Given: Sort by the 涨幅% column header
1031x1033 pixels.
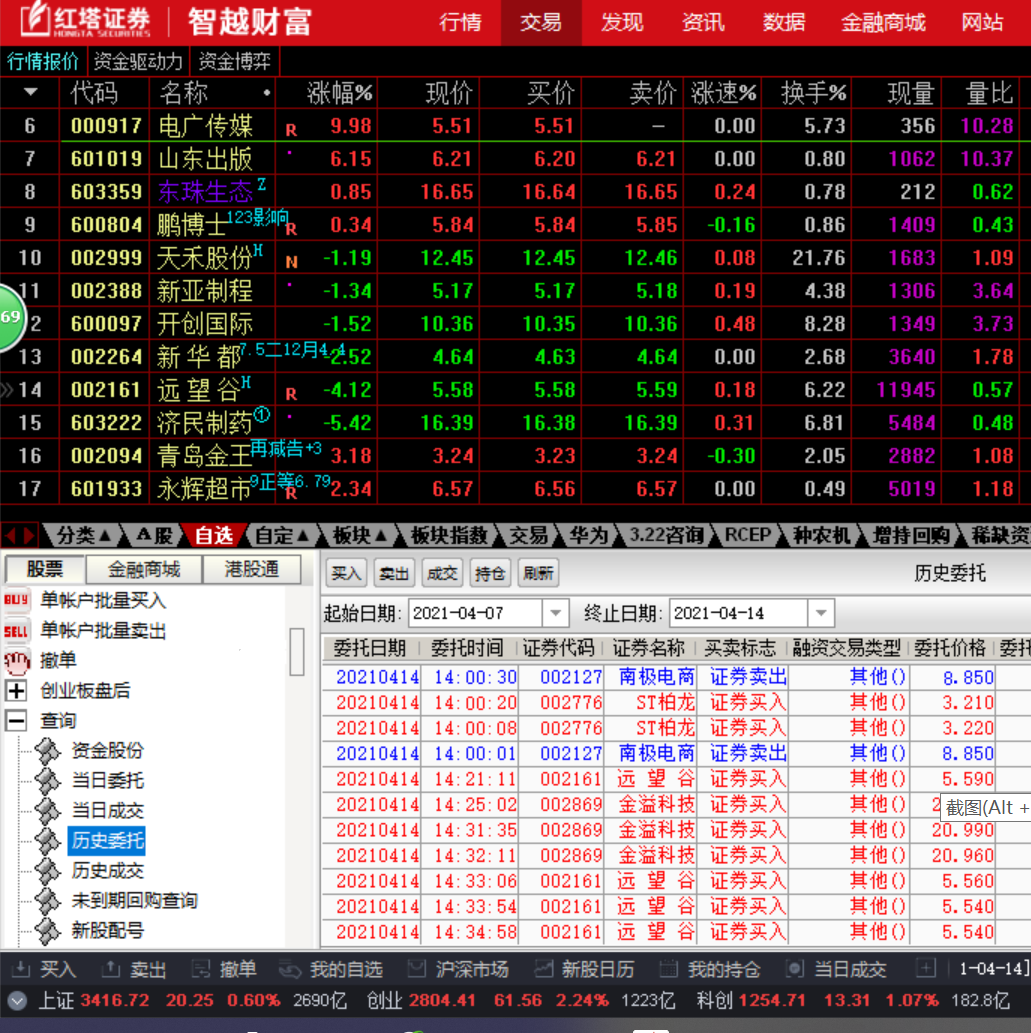Looking at the screenshot, I should coord(340,93).
